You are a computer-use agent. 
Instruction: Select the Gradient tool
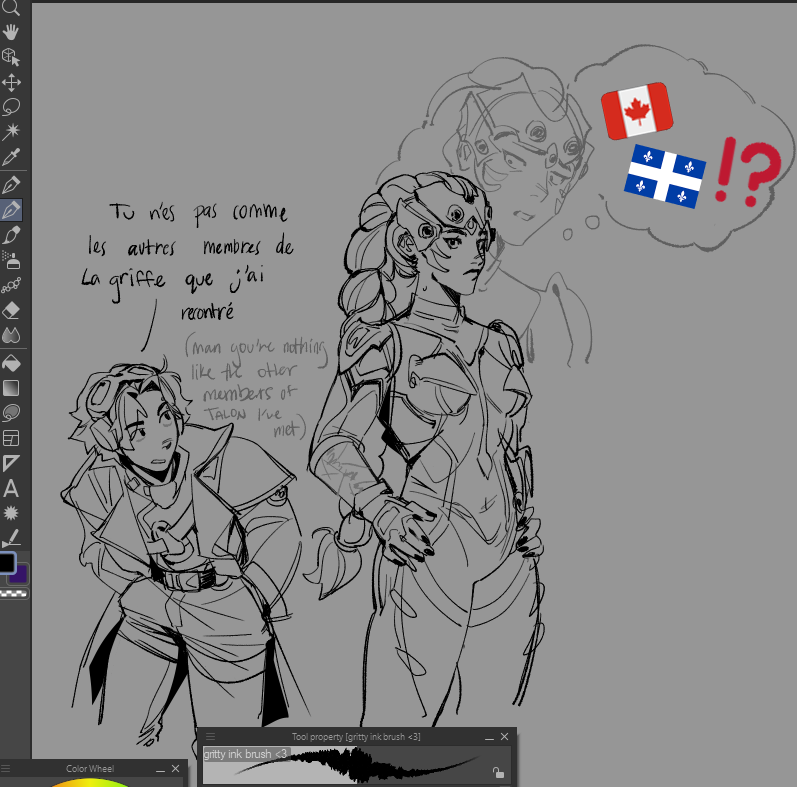11,388
